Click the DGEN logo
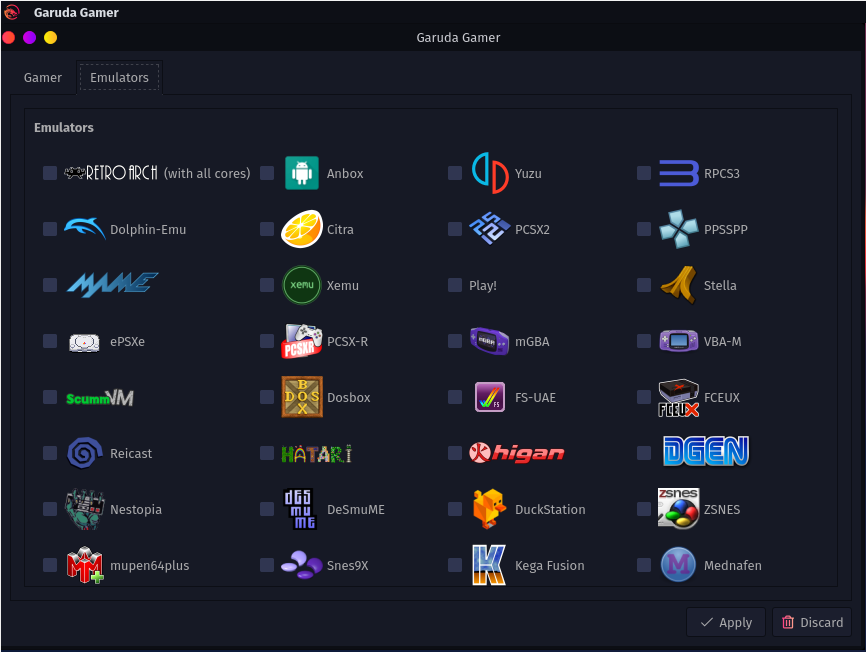This screenshot has height=652, width=866. pyautogui.click(x=706, y=451)
